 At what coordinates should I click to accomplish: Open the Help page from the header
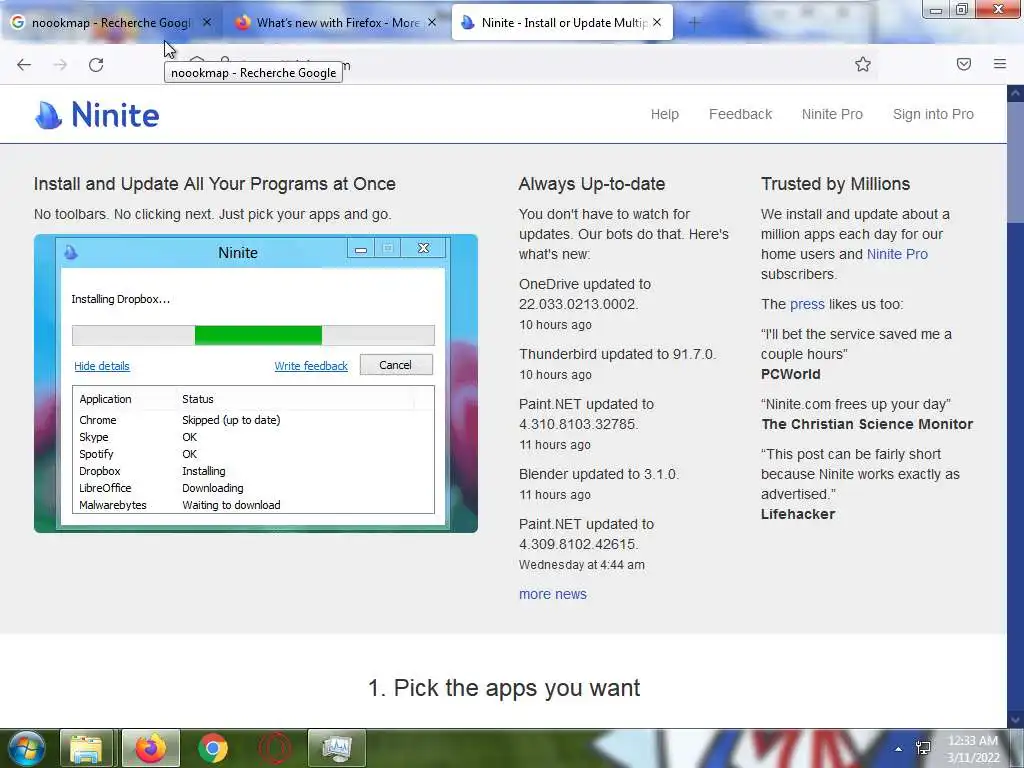(x=665, y=114)
